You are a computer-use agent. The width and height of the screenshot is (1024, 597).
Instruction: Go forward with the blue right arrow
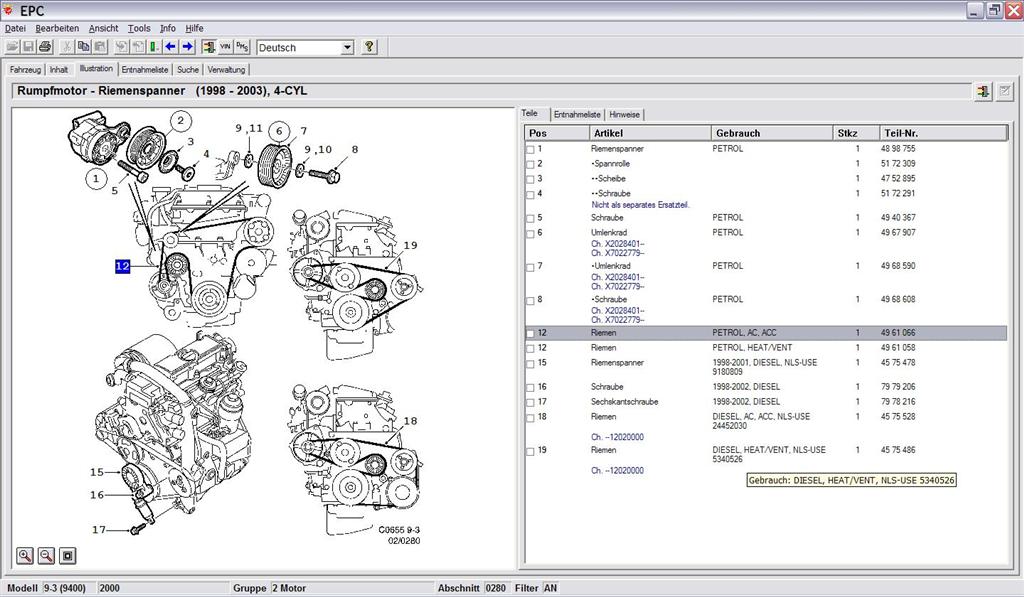click(x=187, y=47)
